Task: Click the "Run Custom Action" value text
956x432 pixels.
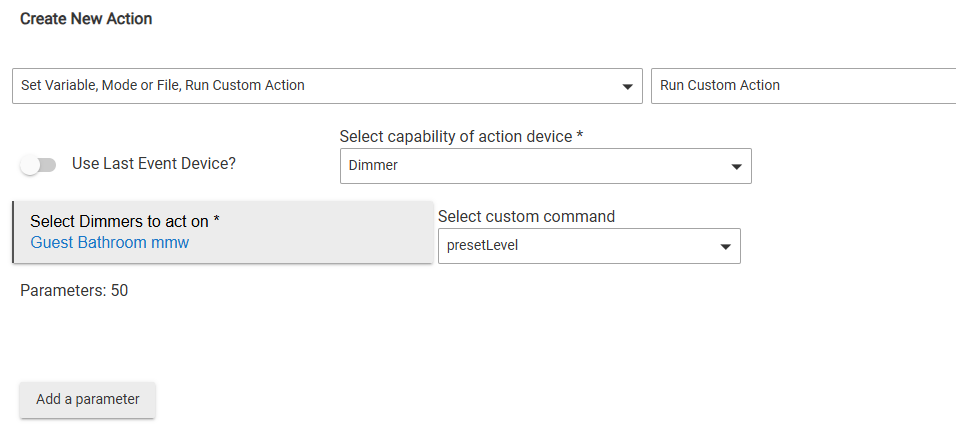Action: [720, 86]
